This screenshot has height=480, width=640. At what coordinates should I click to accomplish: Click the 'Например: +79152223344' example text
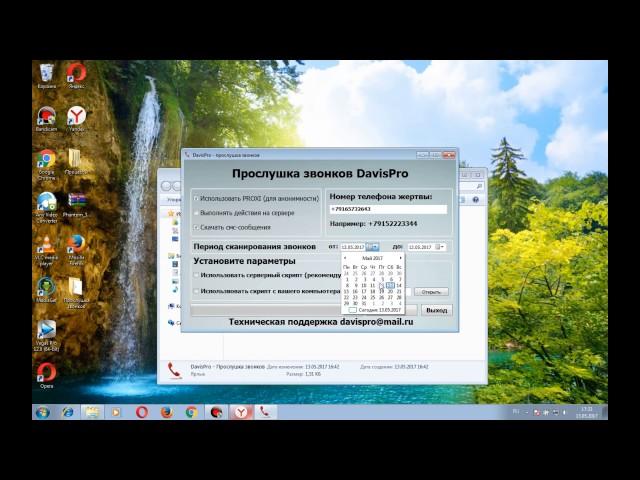click(x=373, y=224)
